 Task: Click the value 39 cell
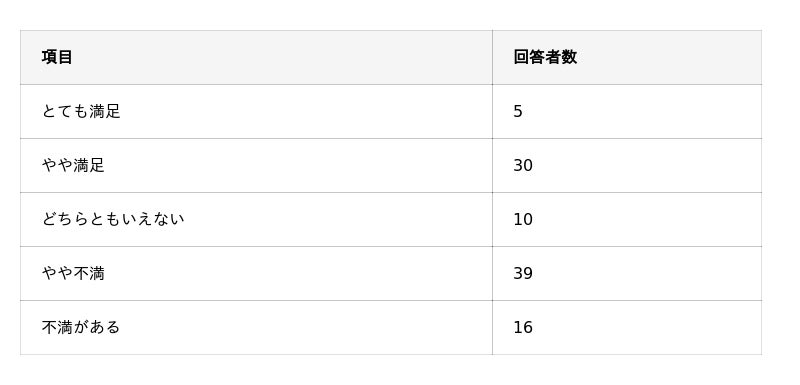tap(627, 273)
